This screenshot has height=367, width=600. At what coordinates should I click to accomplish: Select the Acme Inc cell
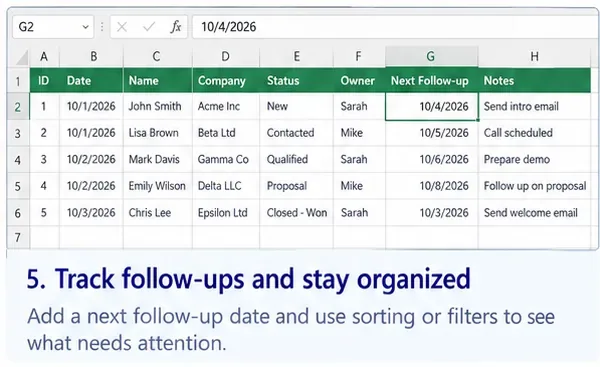click(226, 106)
